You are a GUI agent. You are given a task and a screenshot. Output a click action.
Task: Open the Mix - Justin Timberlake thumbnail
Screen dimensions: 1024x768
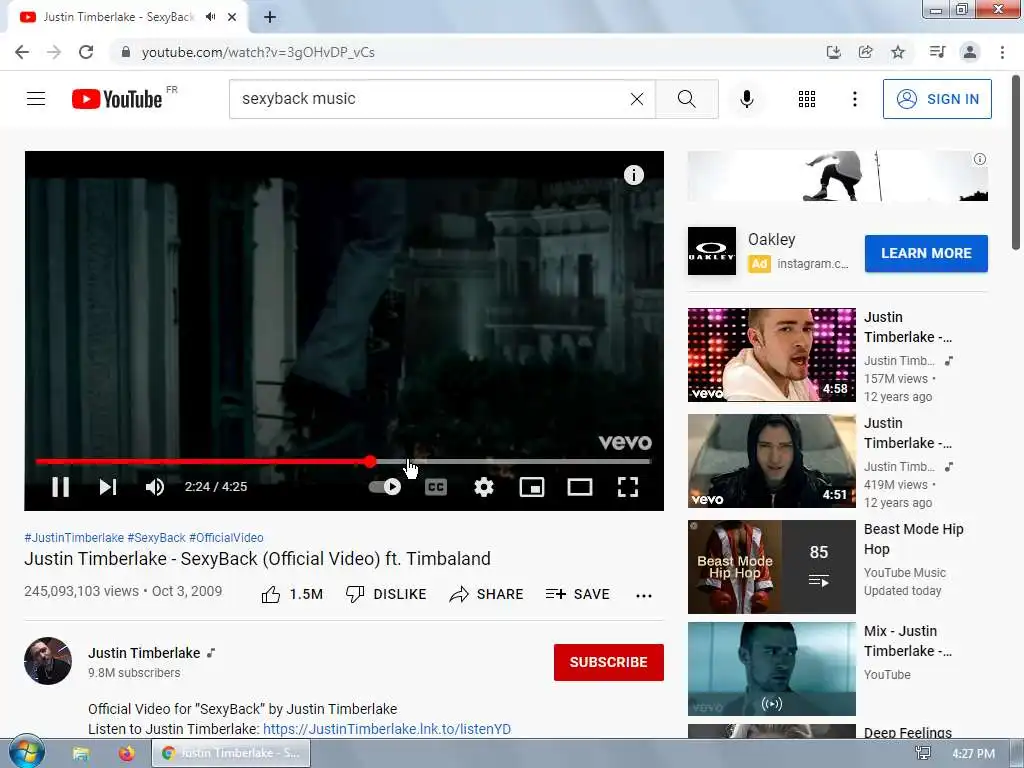771,669
